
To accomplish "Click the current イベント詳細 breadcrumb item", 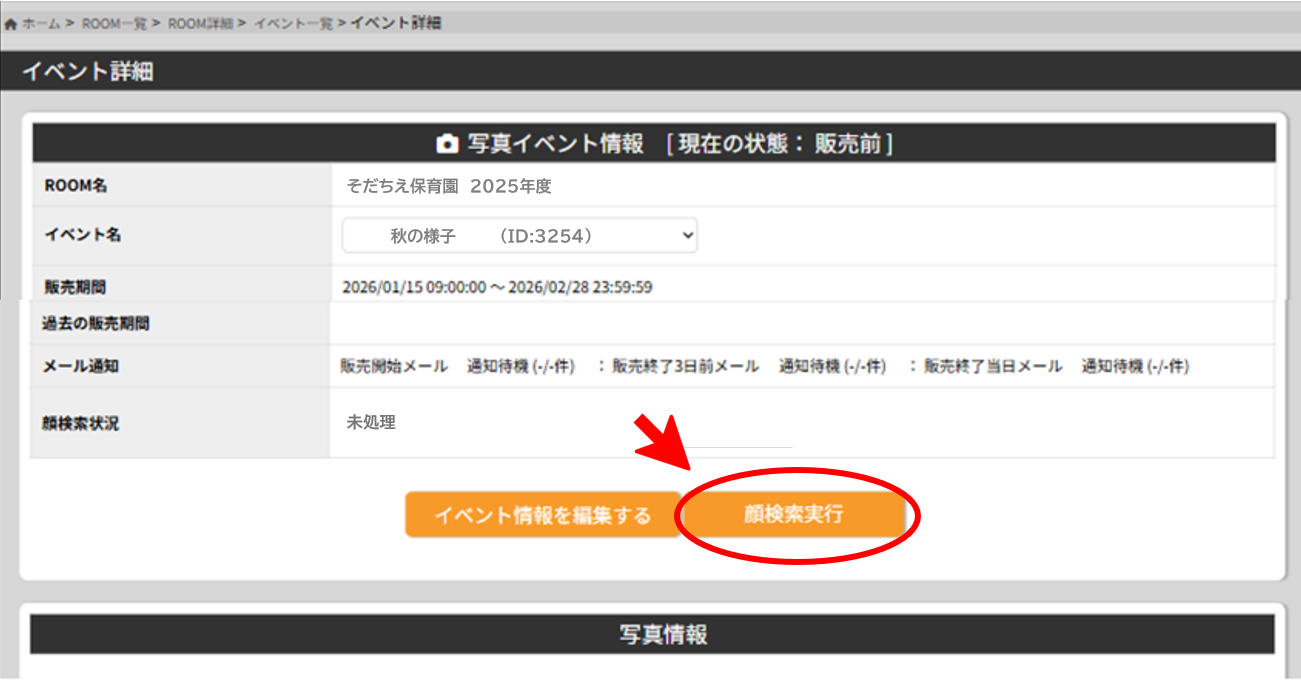I will coord(395,23).
